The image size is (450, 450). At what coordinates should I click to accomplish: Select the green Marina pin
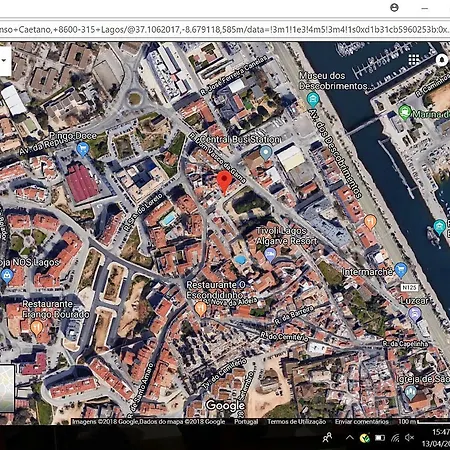coord(404,112)
